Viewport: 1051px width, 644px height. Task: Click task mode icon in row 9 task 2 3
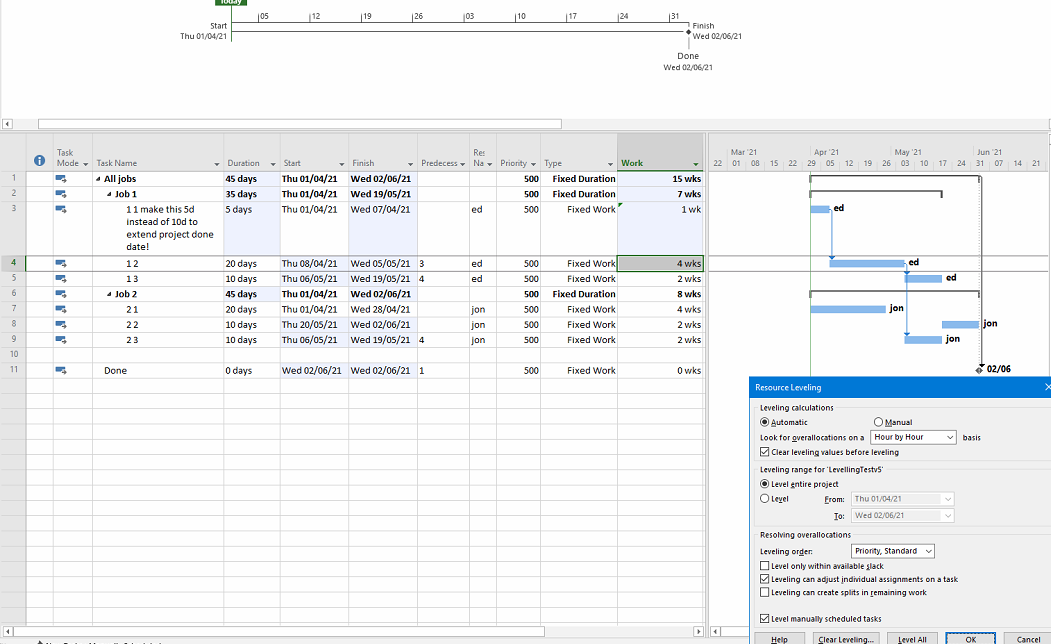coord(61,340)
